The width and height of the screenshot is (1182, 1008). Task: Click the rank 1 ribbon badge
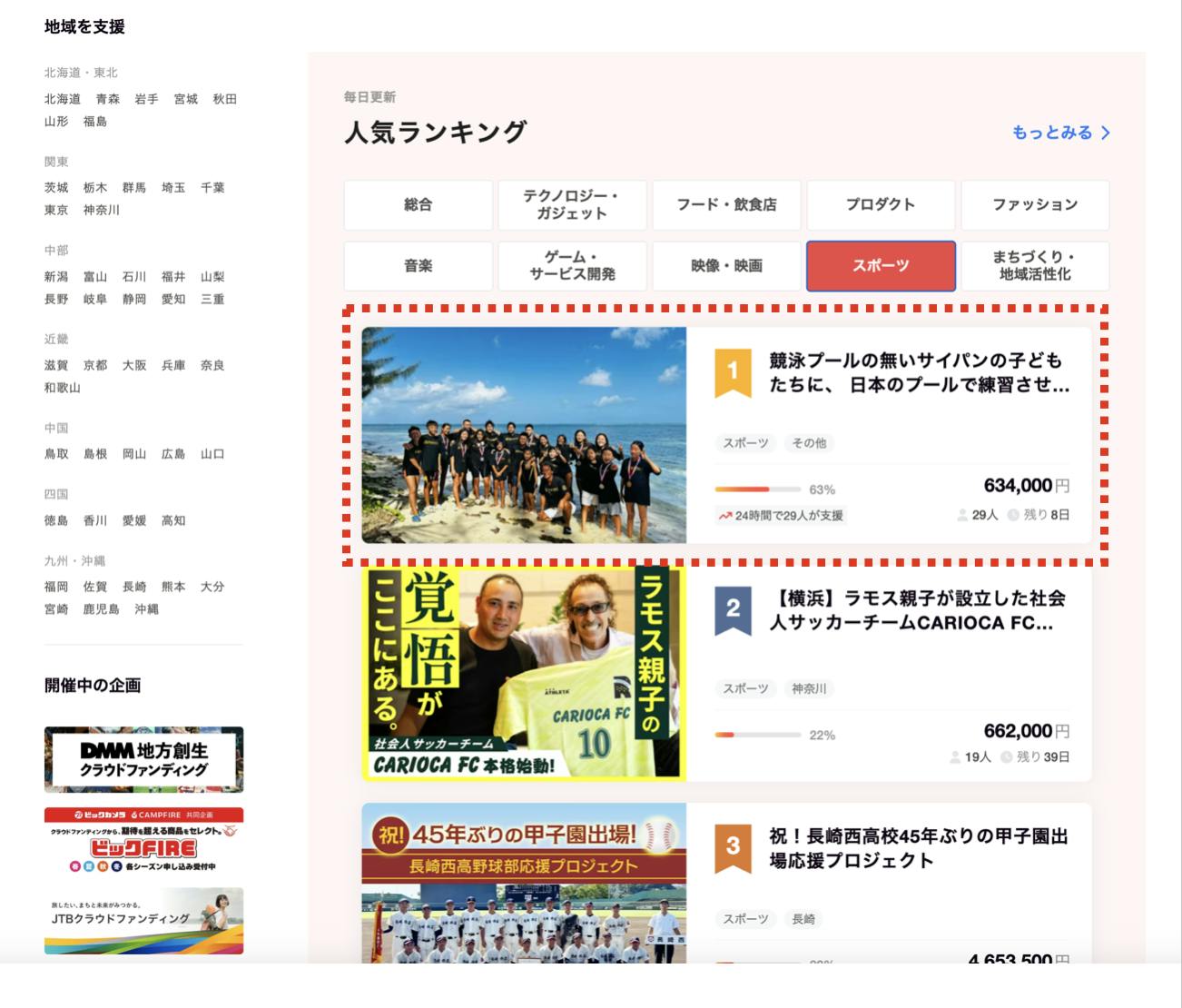[x=733, y=372]
